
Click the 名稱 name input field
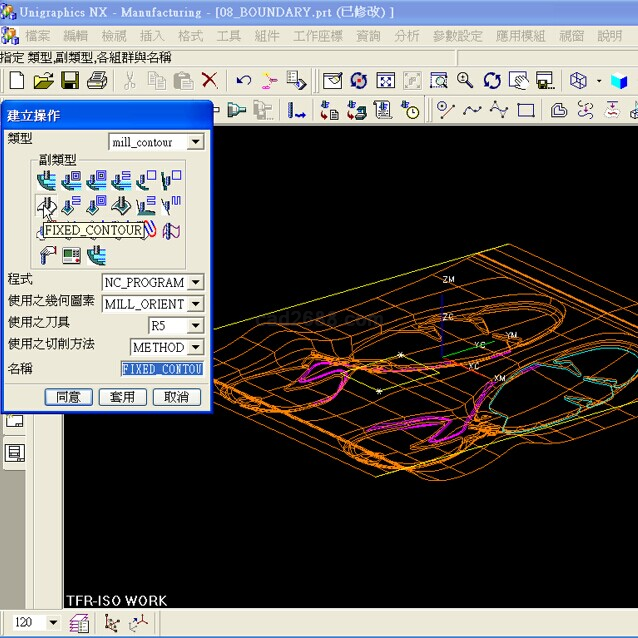(x=162, y=369)
